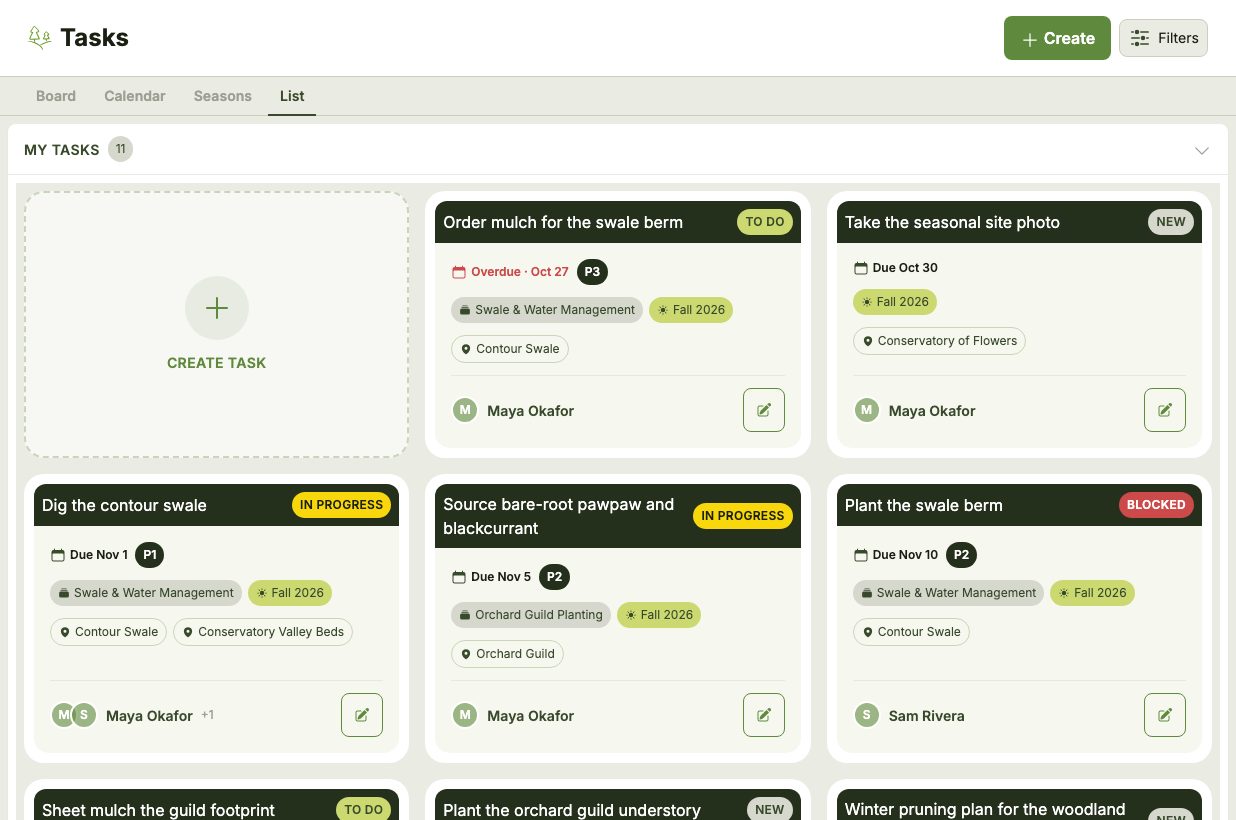Image resolution: width=1236 pixels, height=820 pixels.
Task: Select the List tab
Action: tap(292, 96)
